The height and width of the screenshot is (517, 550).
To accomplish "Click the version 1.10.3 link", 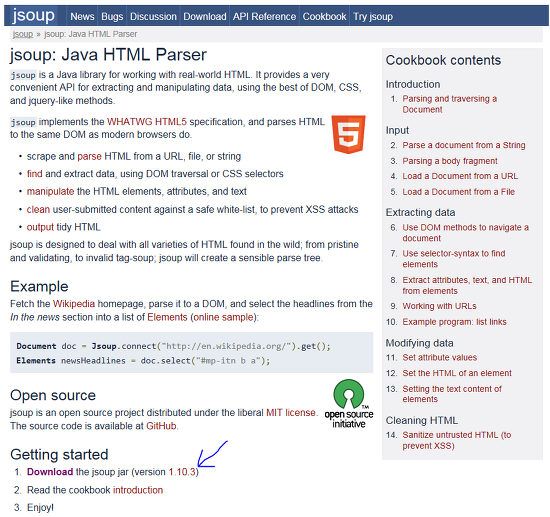I will point(182,472).
